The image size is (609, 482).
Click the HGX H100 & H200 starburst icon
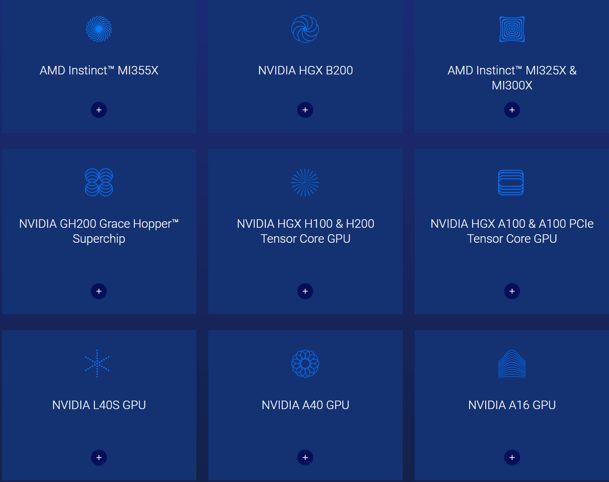click(305, 182)
